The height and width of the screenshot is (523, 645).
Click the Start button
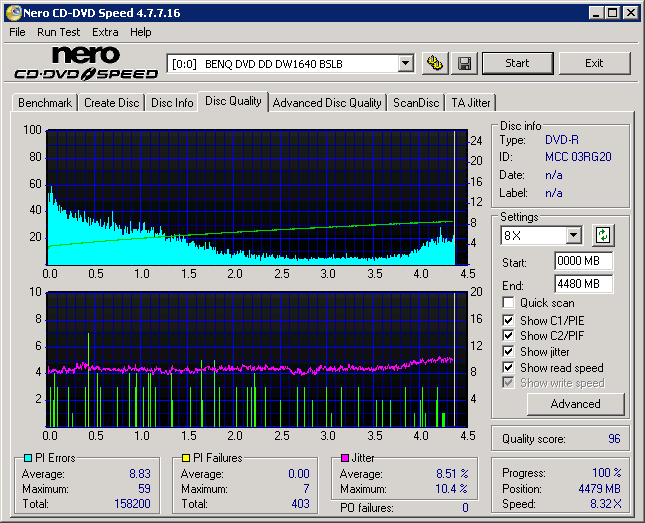click(x=517, y=63)
